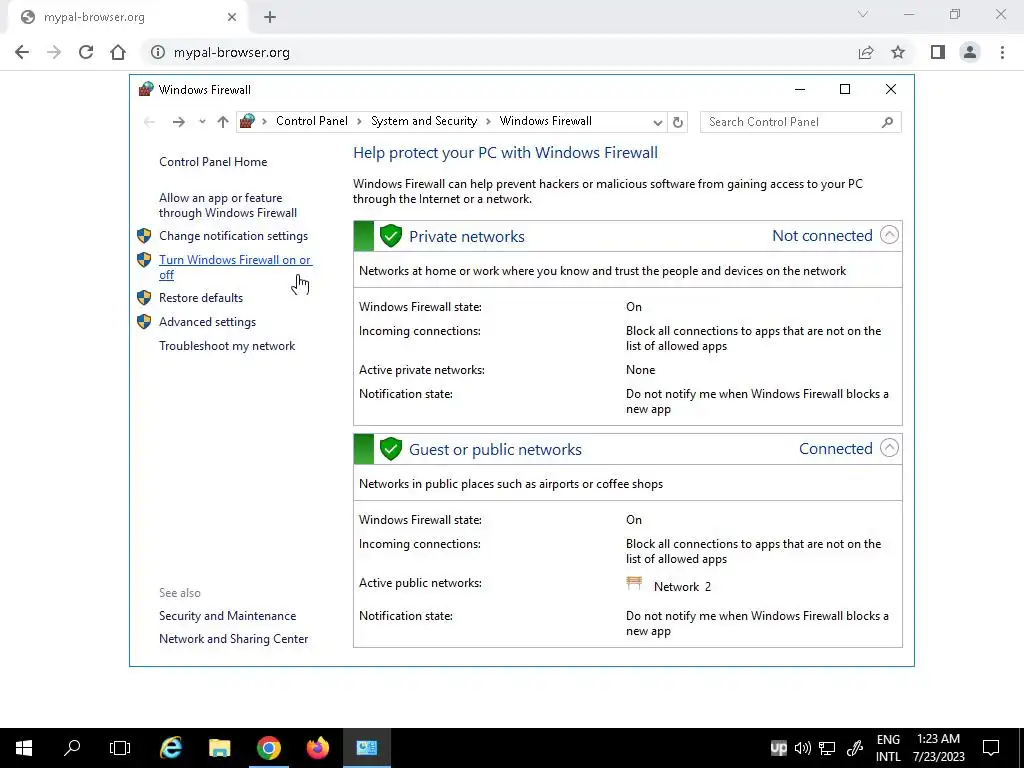
Task: Open the Windows Start menu
Action: click(24, 748)
